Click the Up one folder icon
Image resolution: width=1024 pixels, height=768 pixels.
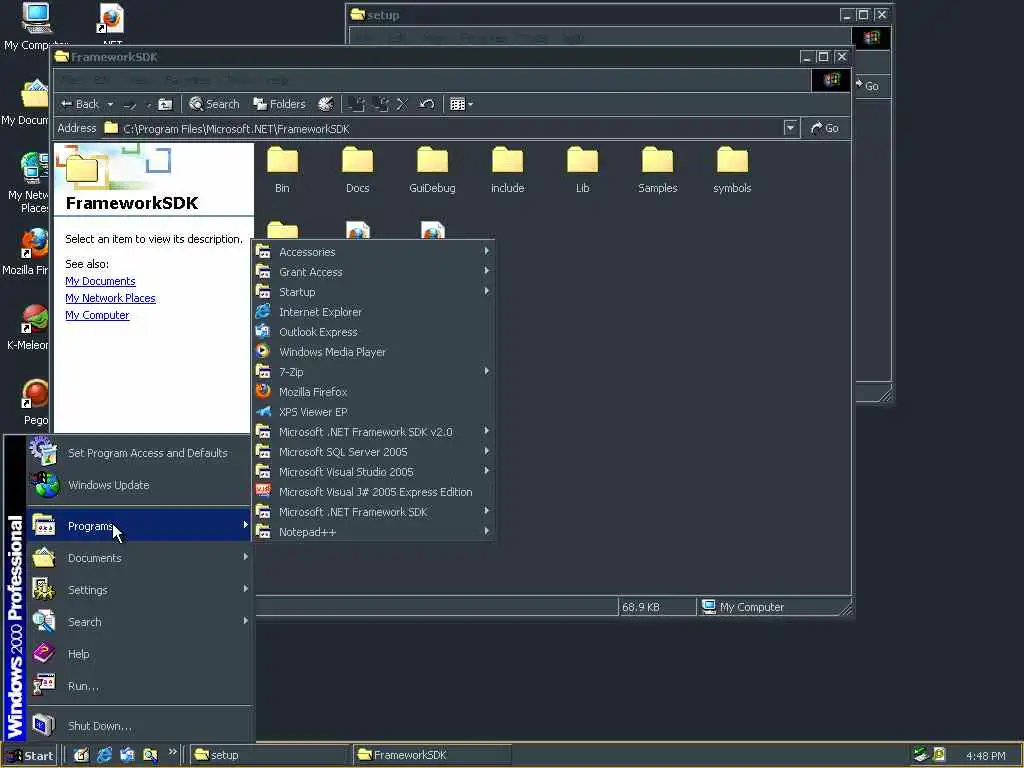coord(166,104)
